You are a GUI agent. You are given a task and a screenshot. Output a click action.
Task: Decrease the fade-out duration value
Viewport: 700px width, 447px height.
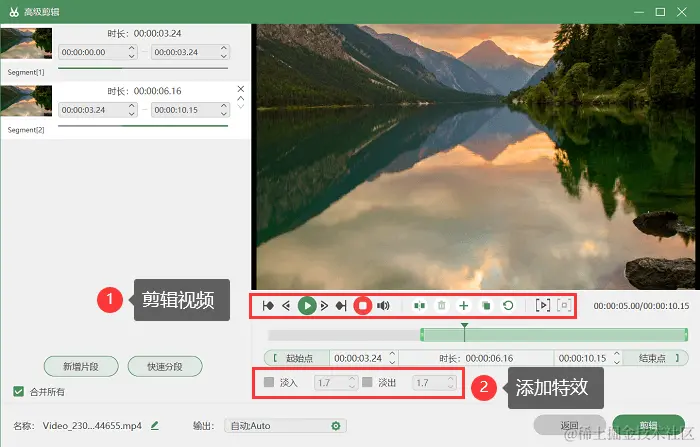[450, 386]
